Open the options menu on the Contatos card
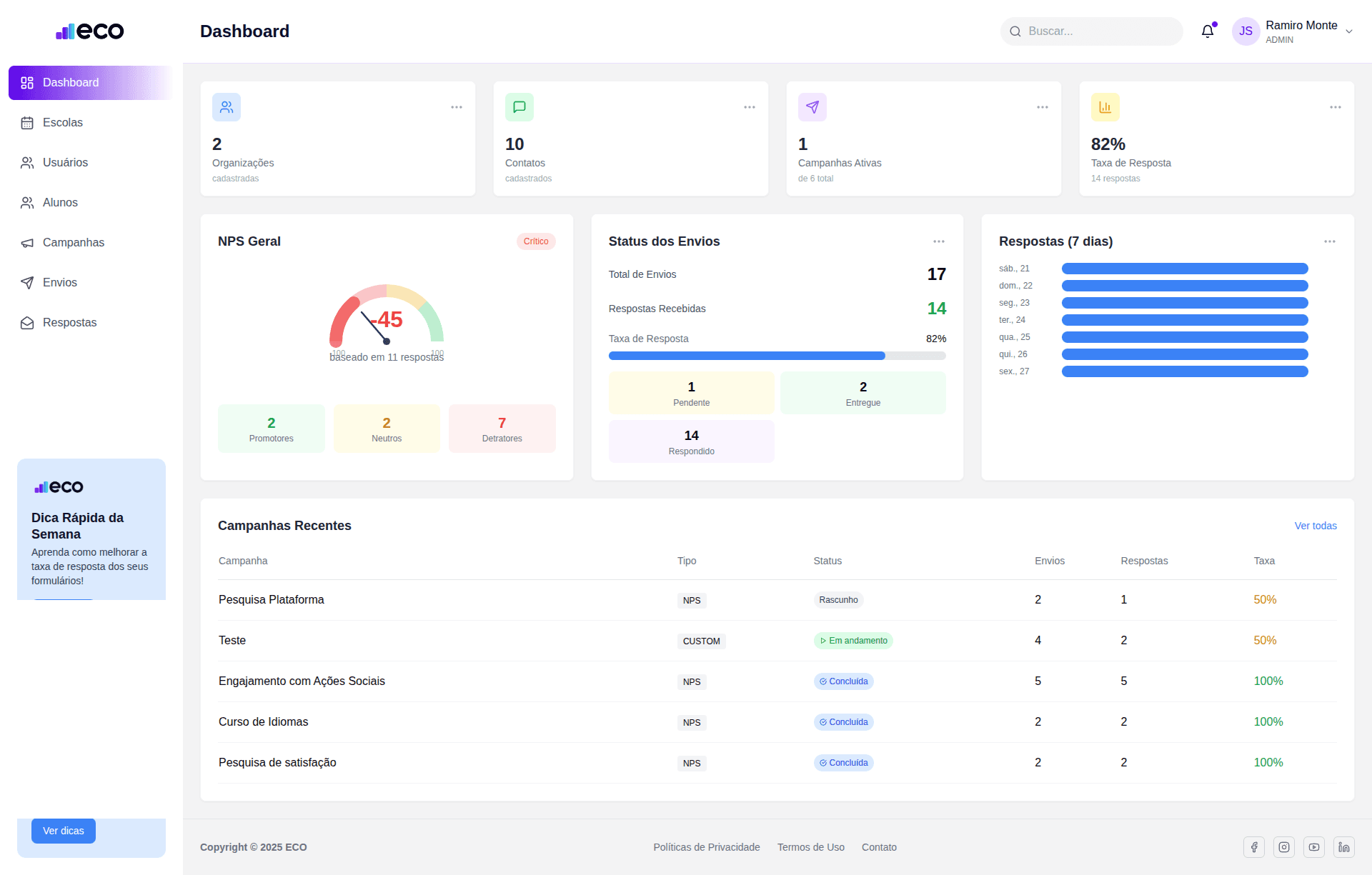The image size is (1372, 875). [749, 106]
